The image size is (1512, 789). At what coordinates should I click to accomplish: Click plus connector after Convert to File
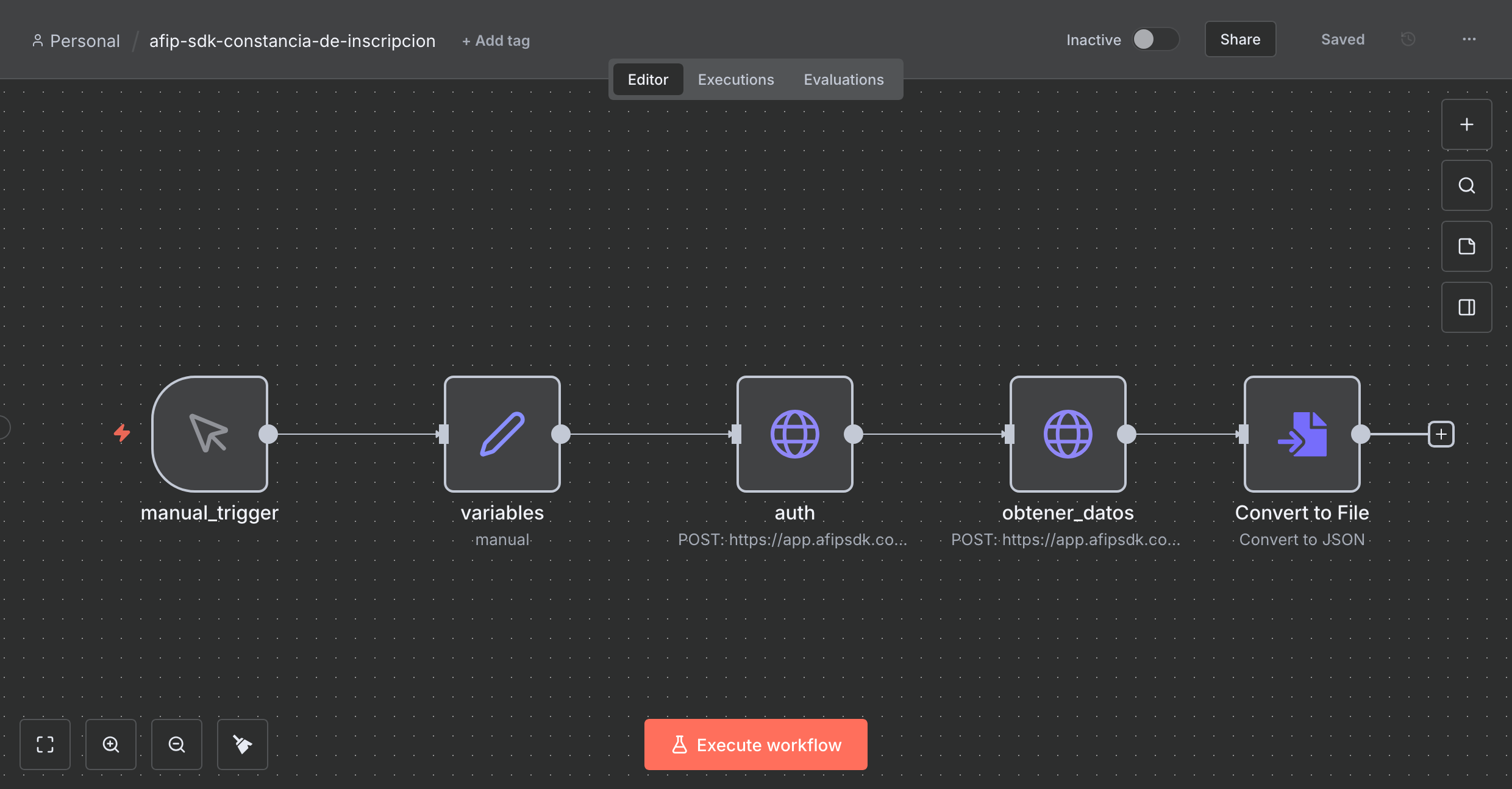(1441, 434)
